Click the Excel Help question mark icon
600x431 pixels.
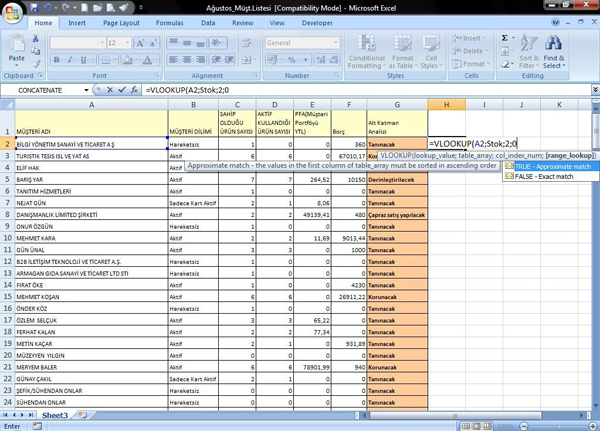coord(556,22)
